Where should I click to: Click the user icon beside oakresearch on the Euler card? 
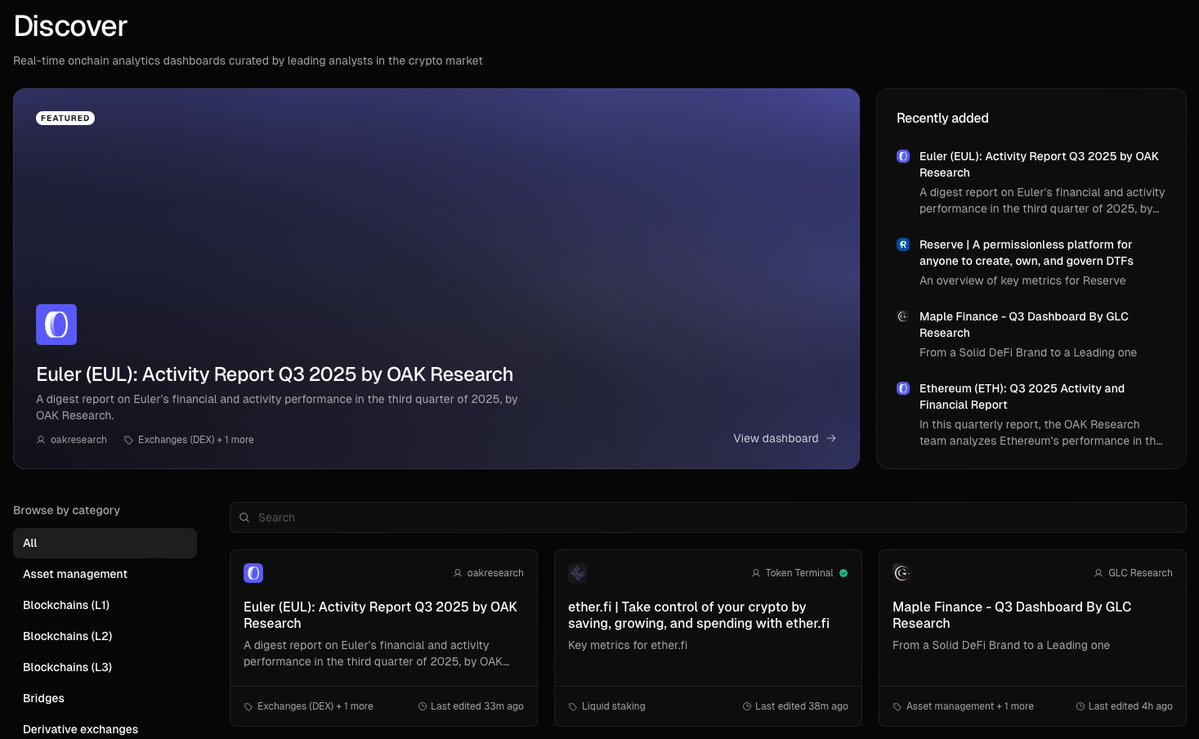coord(458,573)
